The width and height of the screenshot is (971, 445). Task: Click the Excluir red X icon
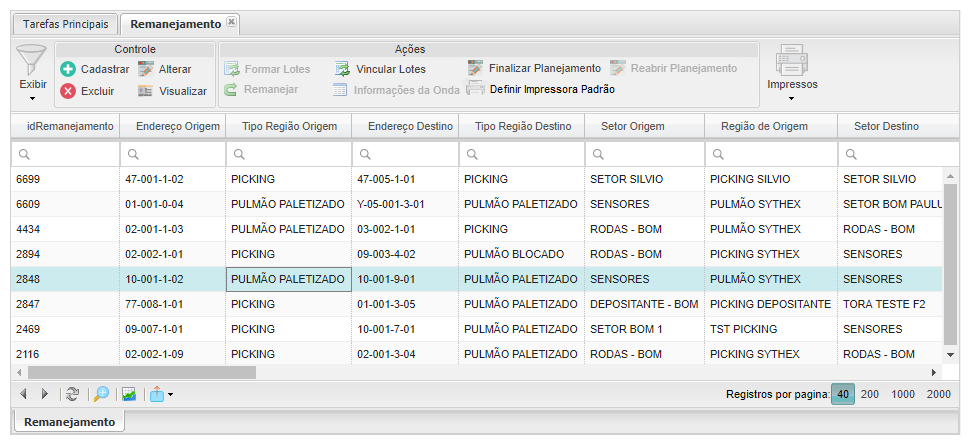68,91
